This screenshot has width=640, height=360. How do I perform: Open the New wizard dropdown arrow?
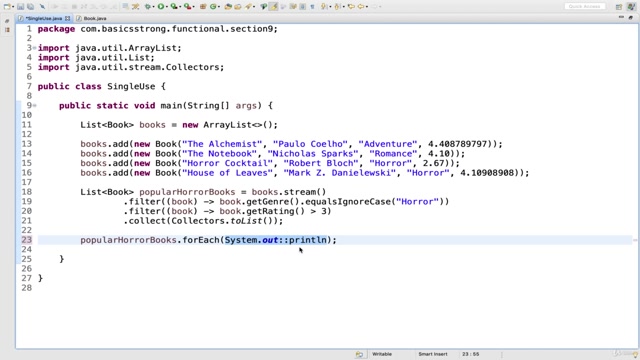(13, 7)
